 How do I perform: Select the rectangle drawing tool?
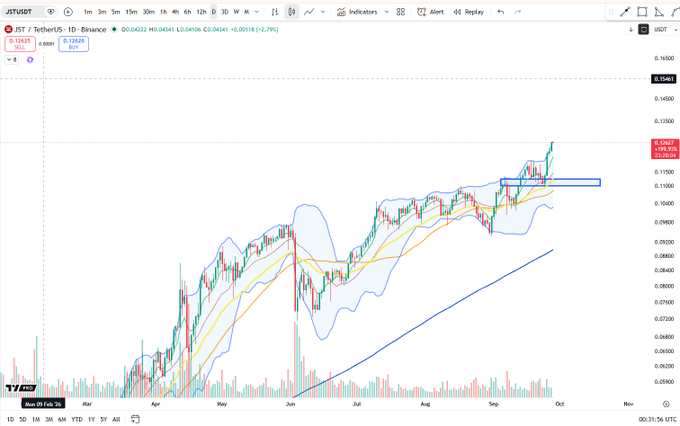642,12
